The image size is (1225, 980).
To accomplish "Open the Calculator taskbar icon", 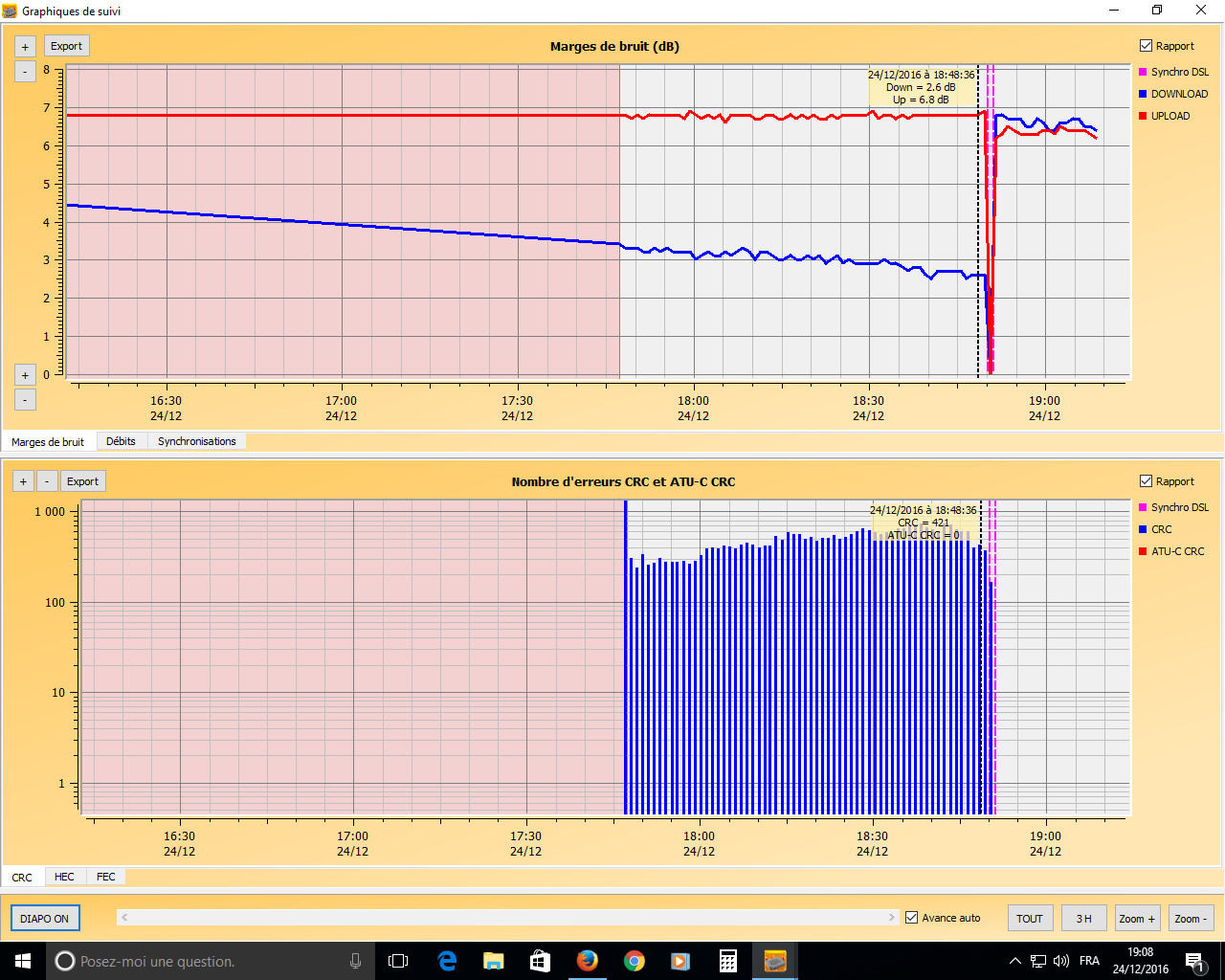I will click(x=728, y=961).
